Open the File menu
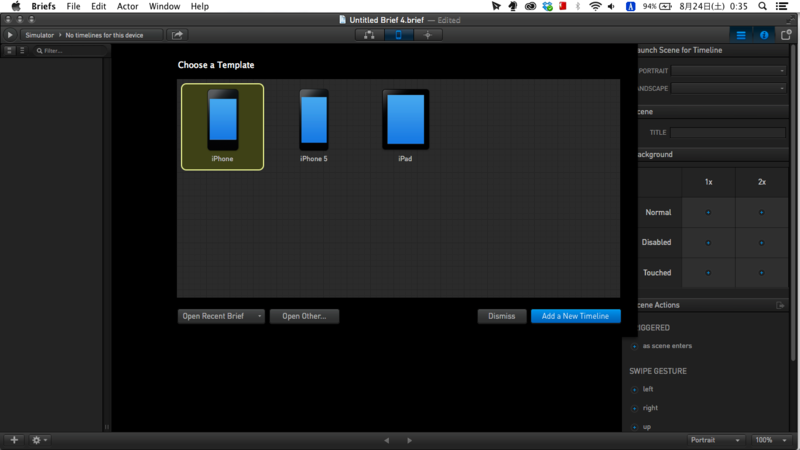 (x=73, y=6)
